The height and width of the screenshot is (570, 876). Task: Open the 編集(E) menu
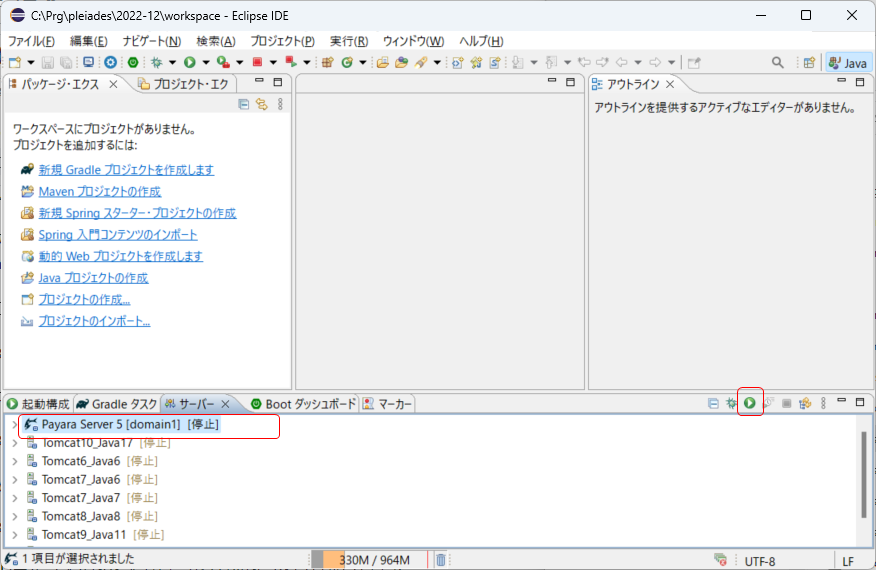pos(88,41)
